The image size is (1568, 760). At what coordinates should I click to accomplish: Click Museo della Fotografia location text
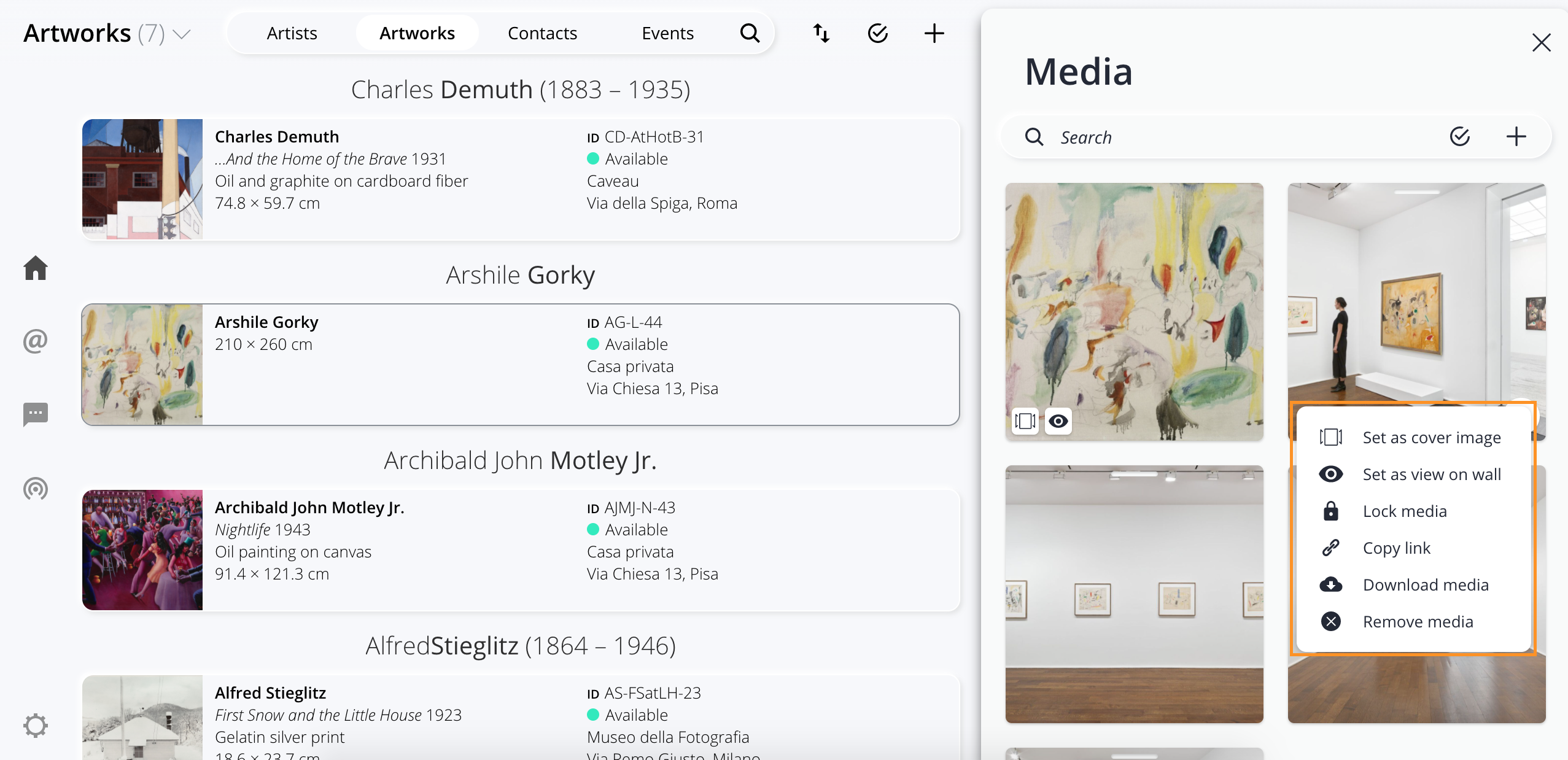668,737
